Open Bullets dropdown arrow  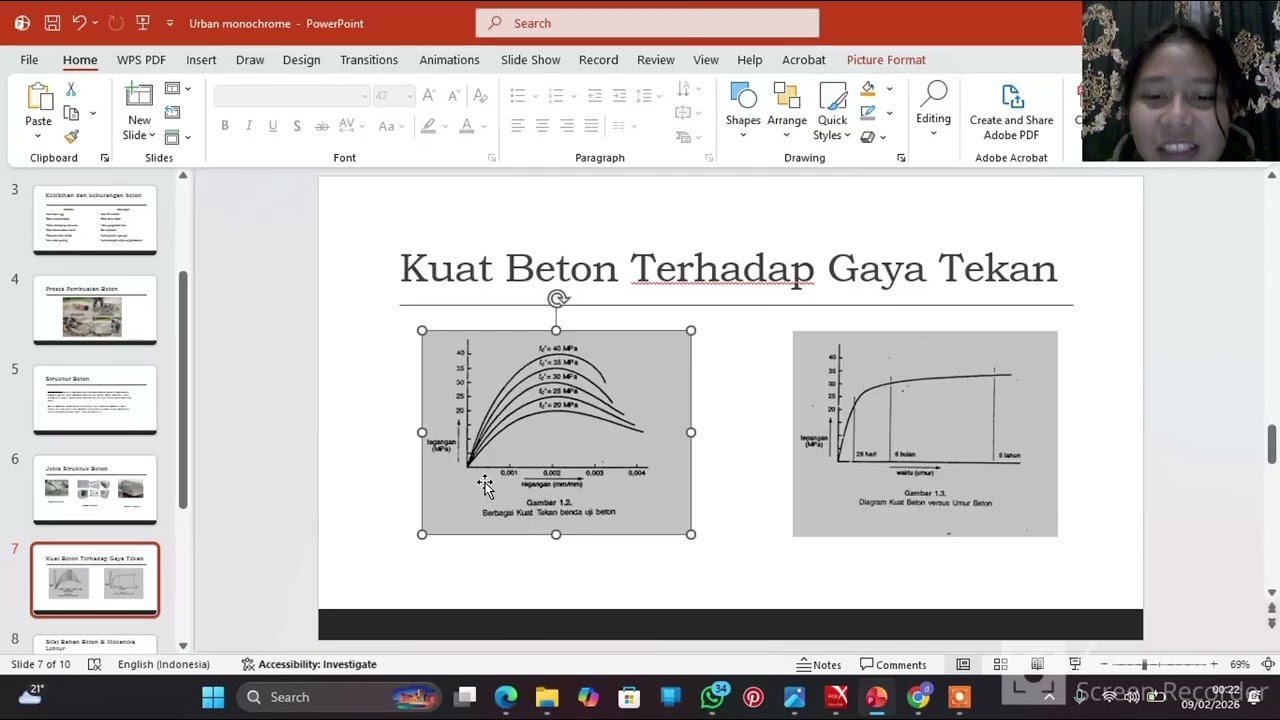click(x=536, y=96)
